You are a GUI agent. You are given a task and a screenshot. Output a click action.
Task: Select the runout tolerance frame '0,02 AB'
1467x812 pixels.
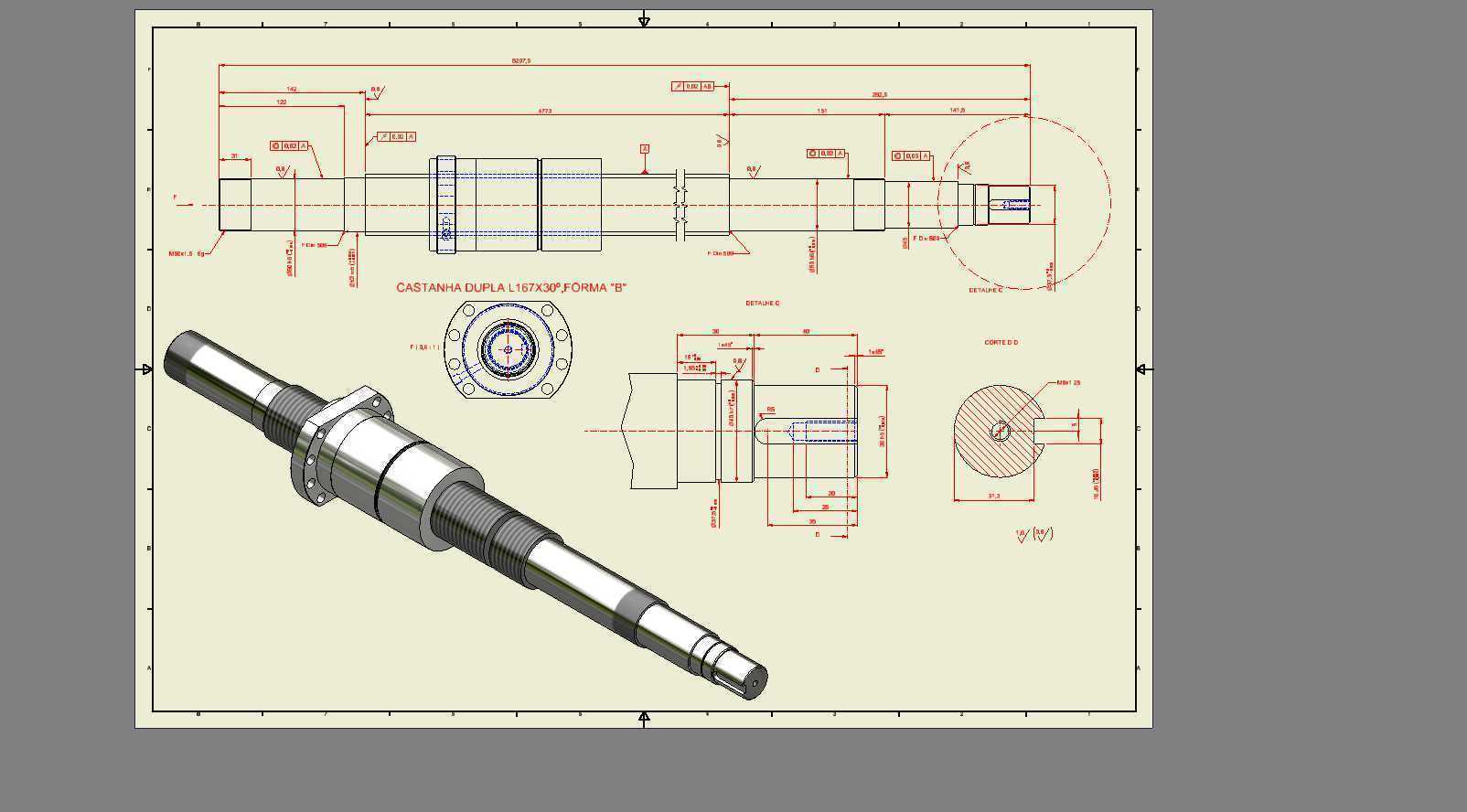(692, 86)
